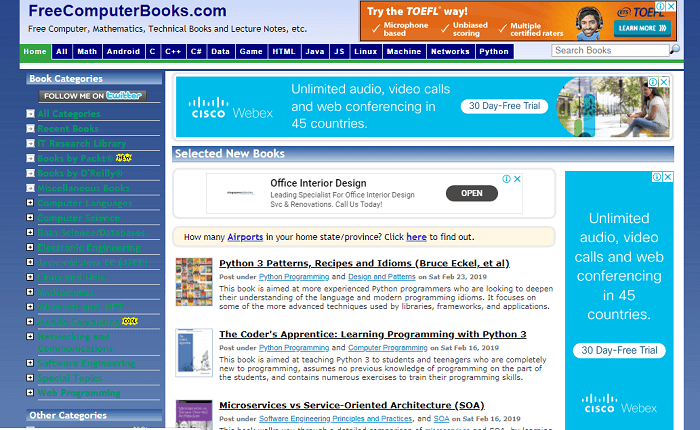Go to the Home tab
The image size is (700, 430).
35,51
